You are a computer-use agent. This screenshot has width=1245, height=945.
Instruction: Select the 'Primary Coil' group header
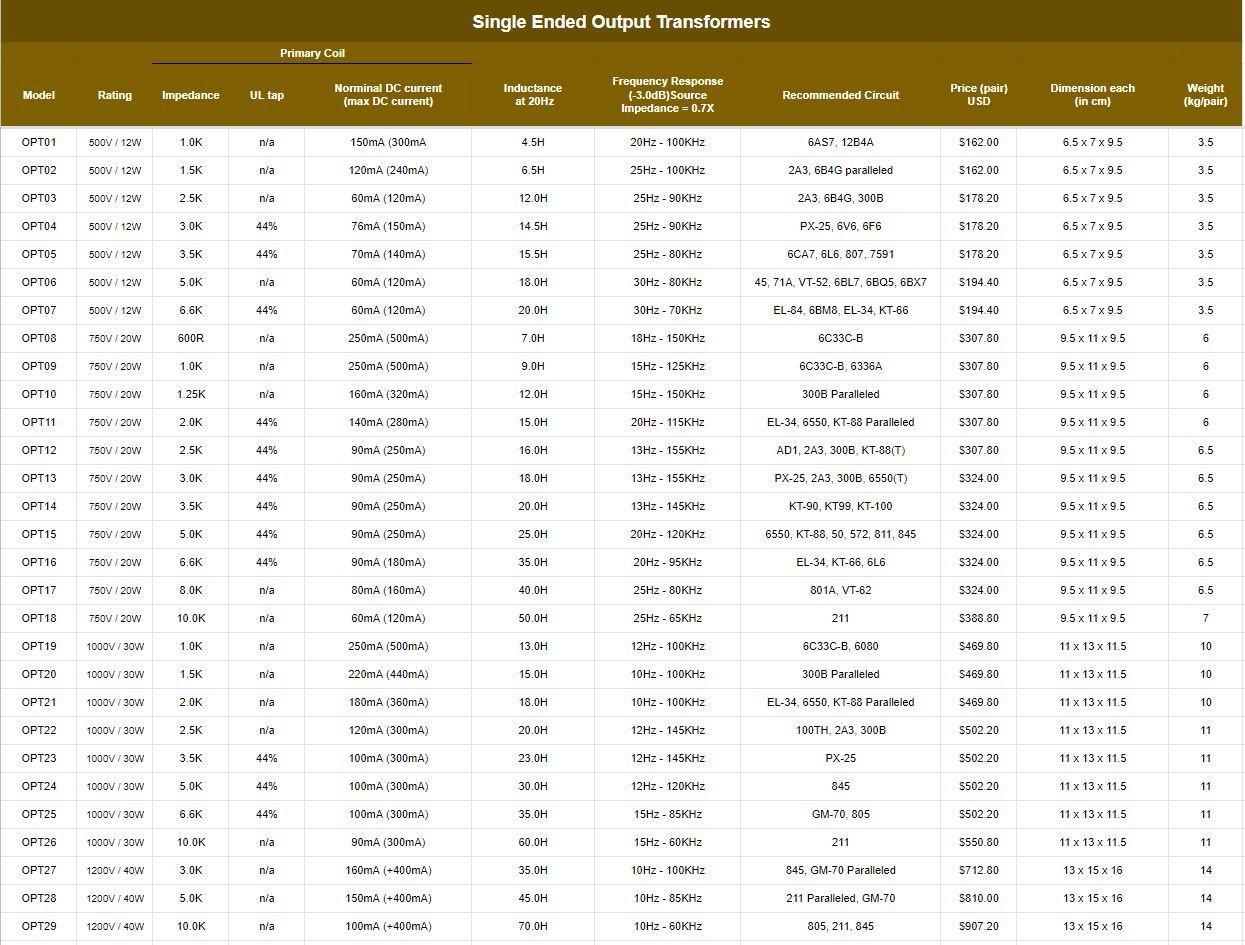pyautogui.click(x=312, y=53)
